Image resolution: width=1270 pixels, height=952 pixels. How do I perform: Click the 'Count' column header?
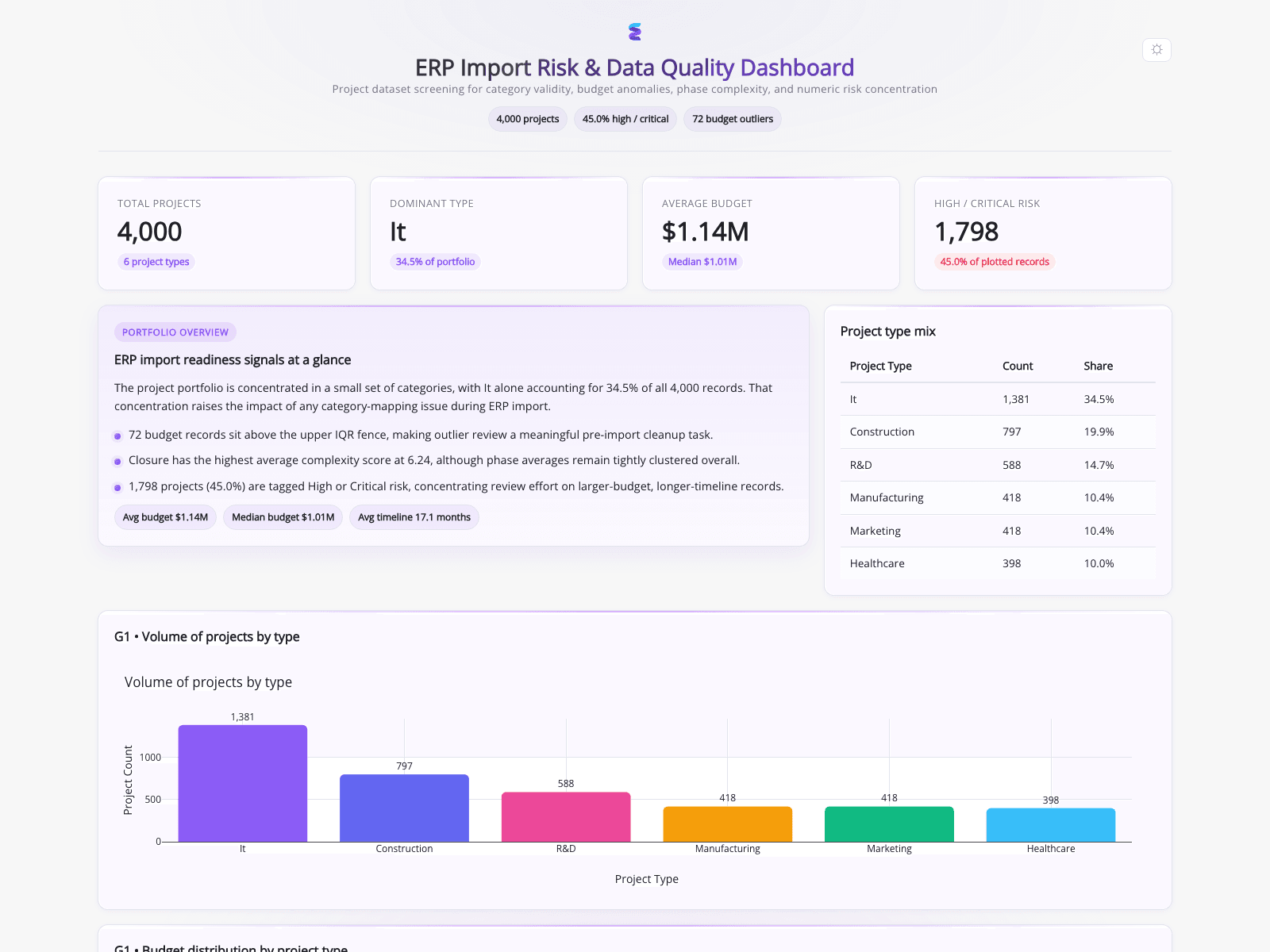pyautogui.click(x=1018, y=366)
